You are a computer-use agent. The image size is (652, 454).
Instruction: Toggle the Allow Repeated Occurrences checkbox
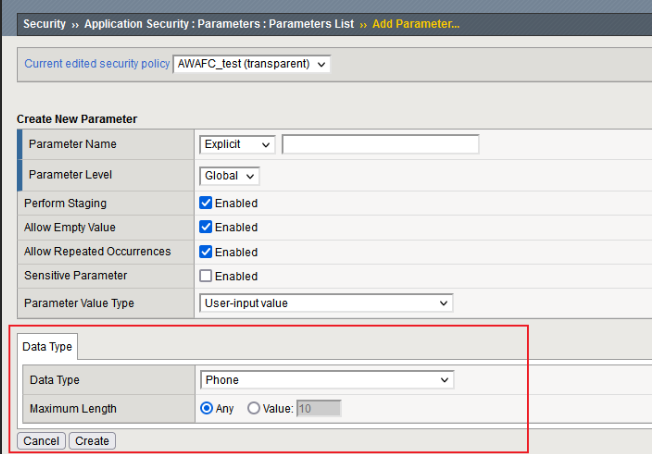tap(206, 252)
